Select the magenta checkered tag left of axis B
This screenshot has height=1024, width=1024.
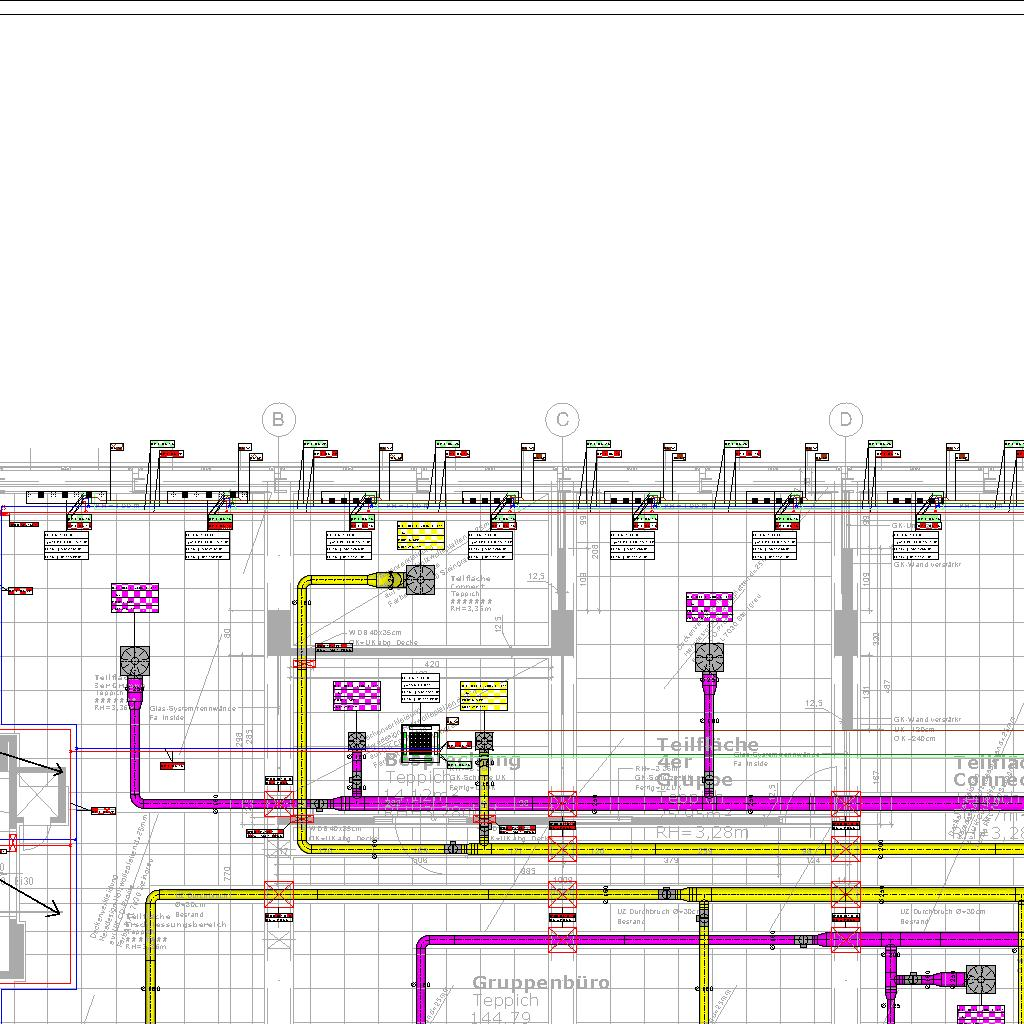[135, 598]
